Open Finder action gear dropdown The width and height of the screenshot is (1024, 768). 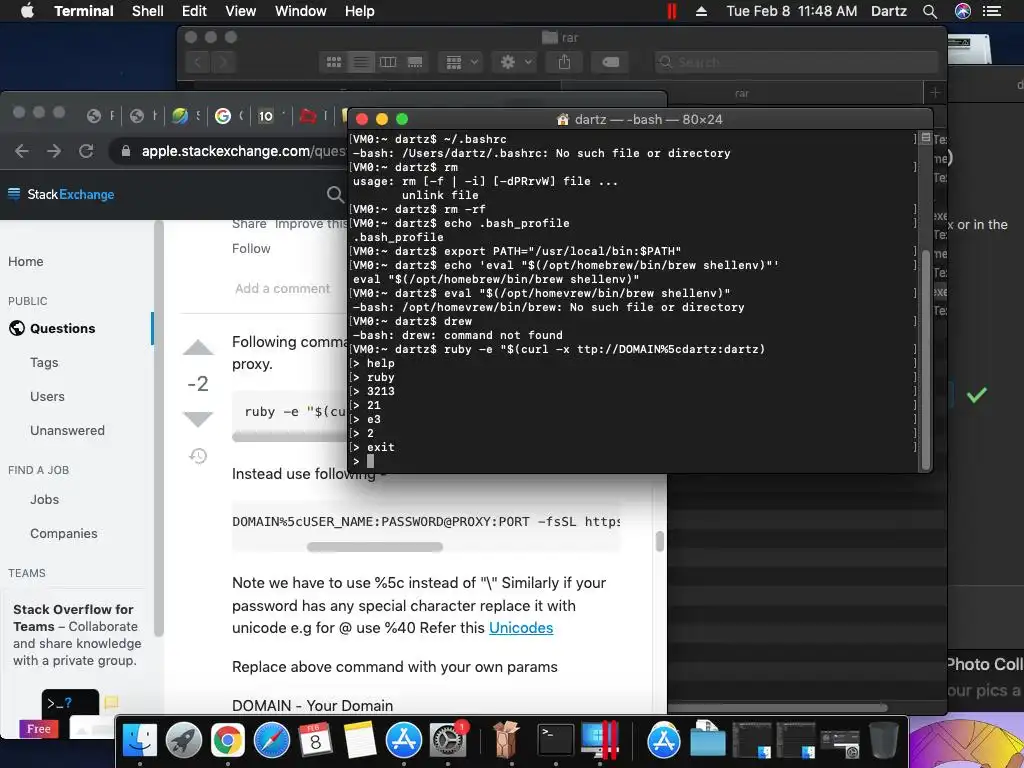coord(515,62)
